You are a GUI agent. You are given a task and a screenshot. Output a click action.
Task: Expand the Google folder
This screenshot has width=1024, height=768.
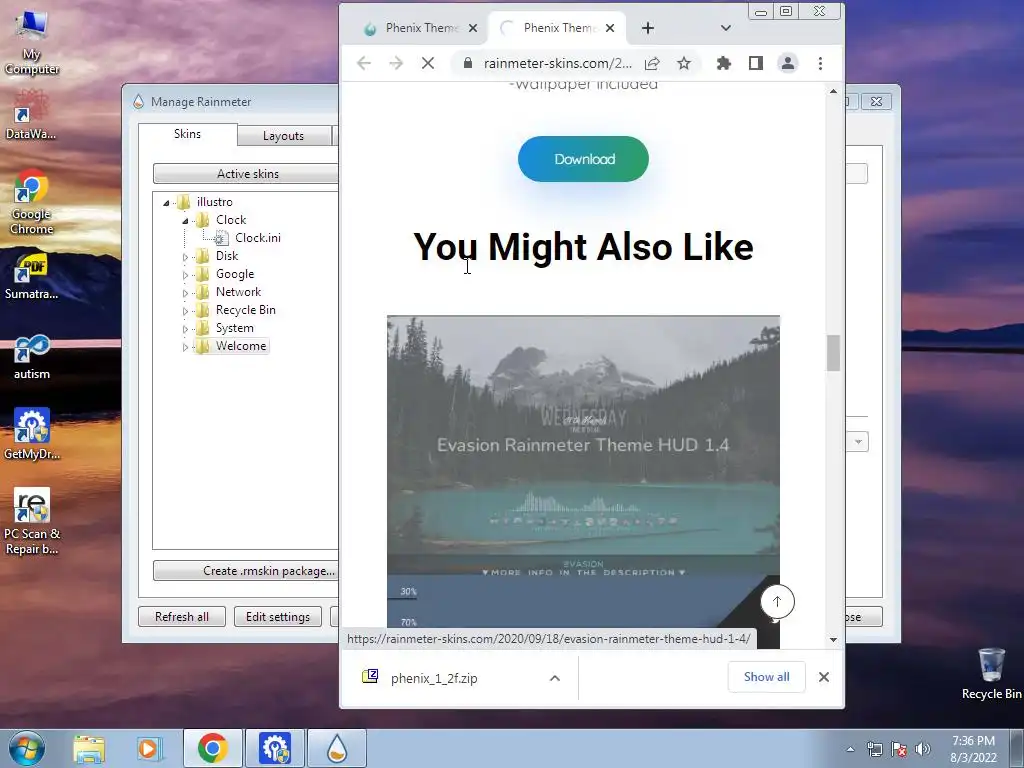tap(185, 275)
